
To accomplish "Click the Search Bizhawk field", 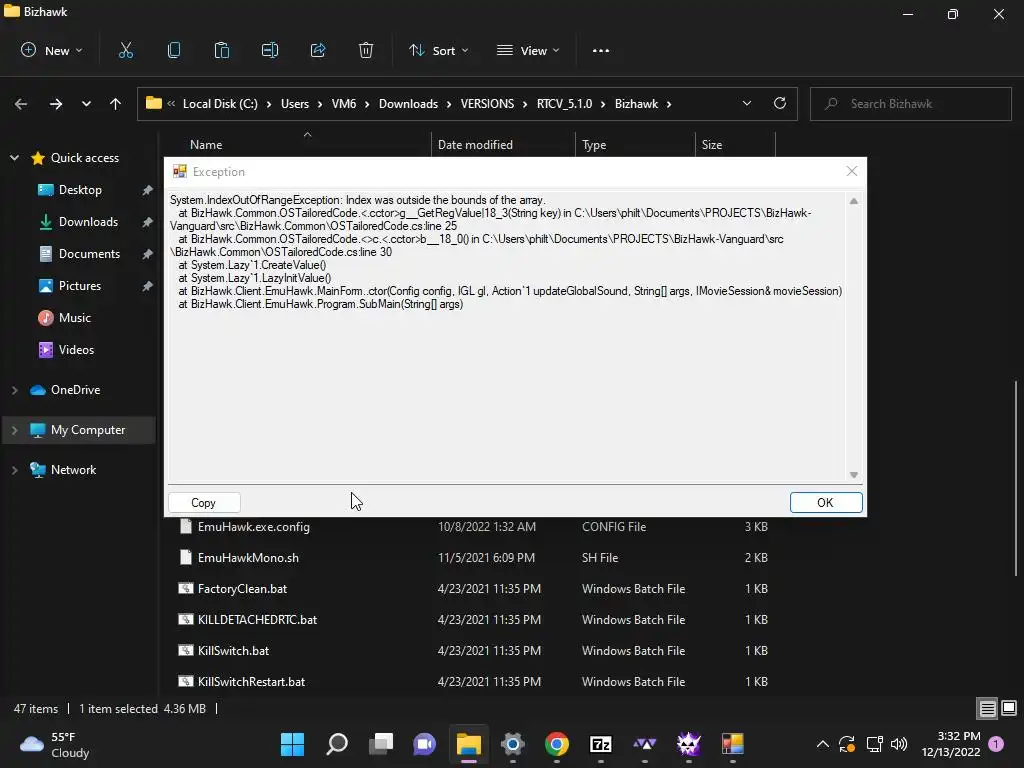I will click(910, 104).
